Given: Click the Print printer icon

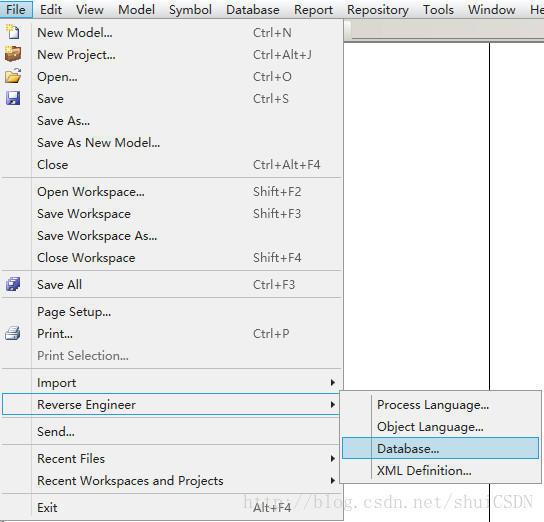Looking at the screenshot, I should click(x=13, y=334).
